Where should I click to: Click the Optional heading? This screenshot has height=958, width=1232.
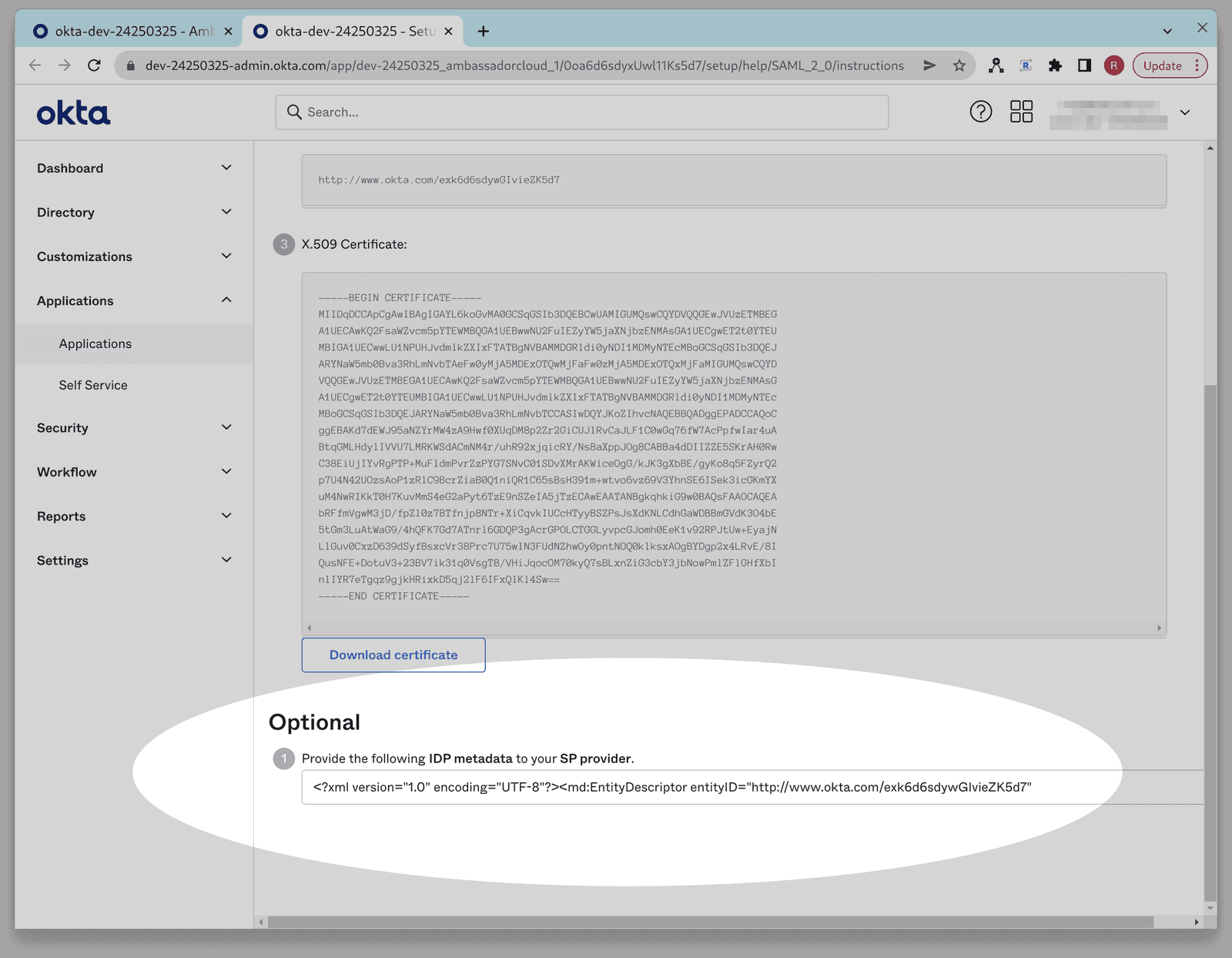314,722
